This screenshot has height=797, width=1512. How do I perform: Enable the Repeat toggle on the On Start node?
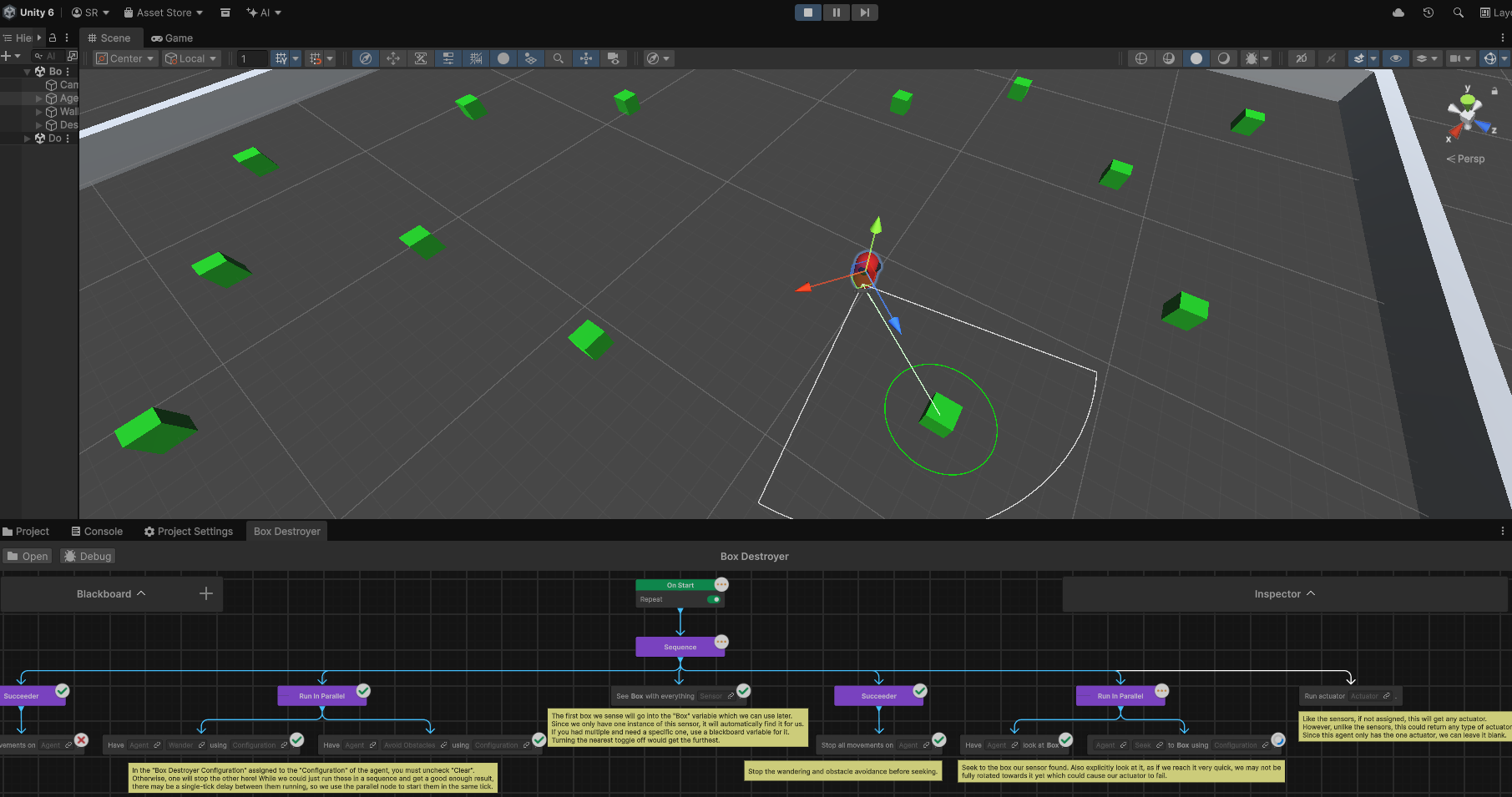pos(714,599)
